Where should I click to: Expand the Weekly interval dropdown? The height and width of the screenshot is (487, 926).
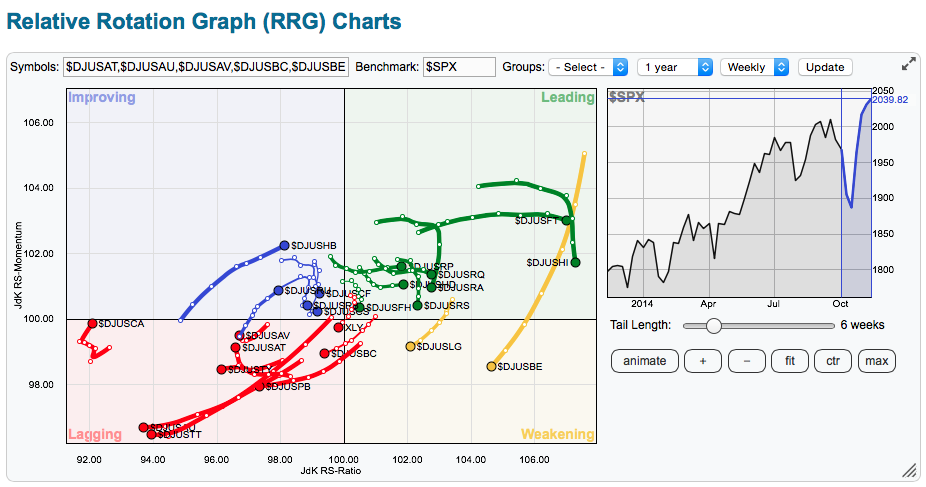pyautogui.click(x=754, y=67)
